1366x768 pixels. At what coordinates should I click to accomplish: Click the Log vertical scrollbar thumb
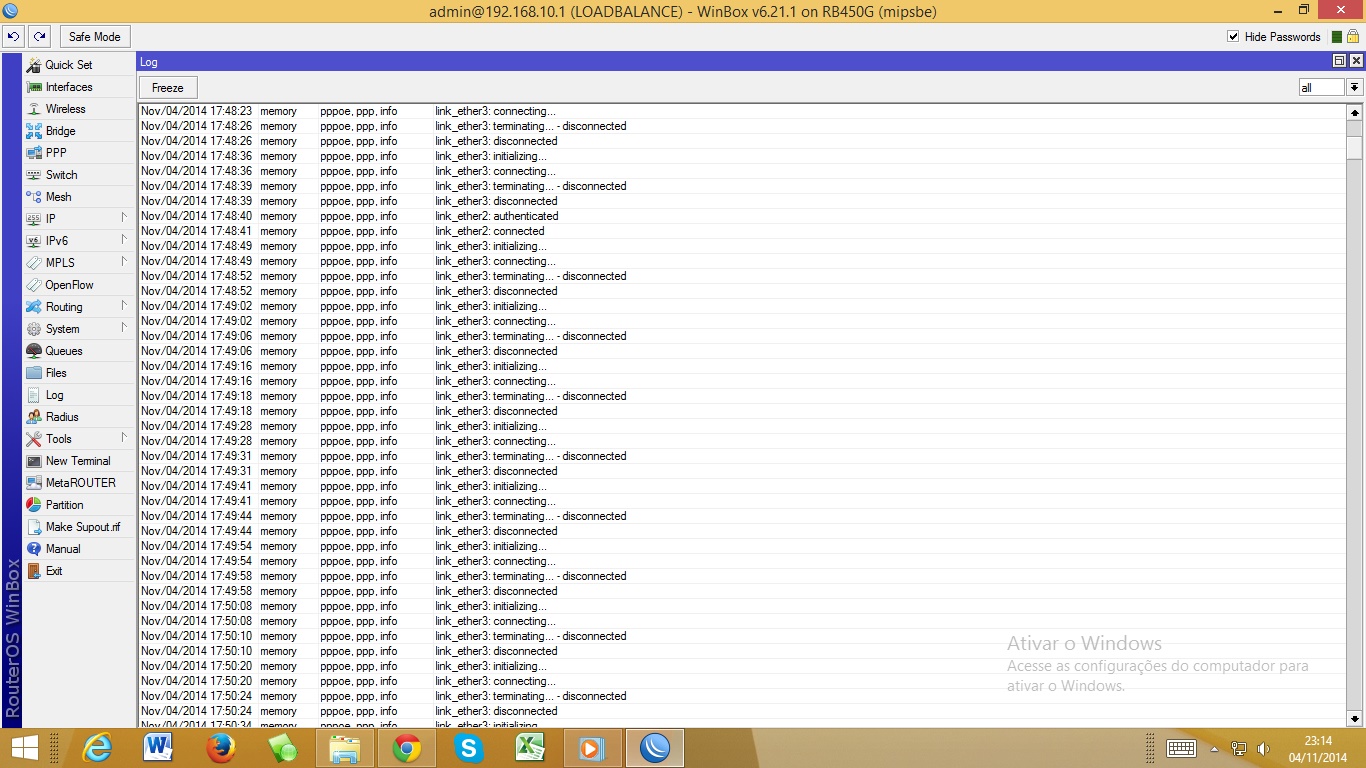click(1355, 147)
